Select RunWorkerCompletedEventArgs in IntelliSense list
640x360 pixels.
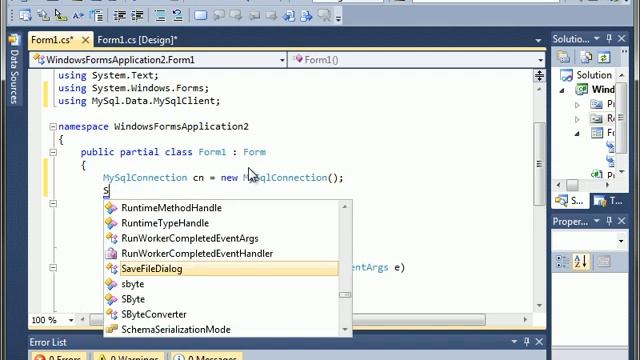click(x=221, y=238)
